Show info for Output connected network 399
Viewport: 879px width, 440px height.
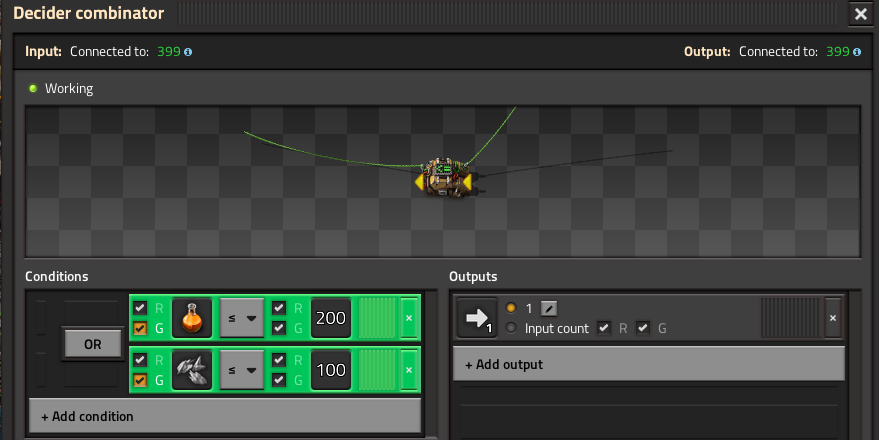coord(857,52)
